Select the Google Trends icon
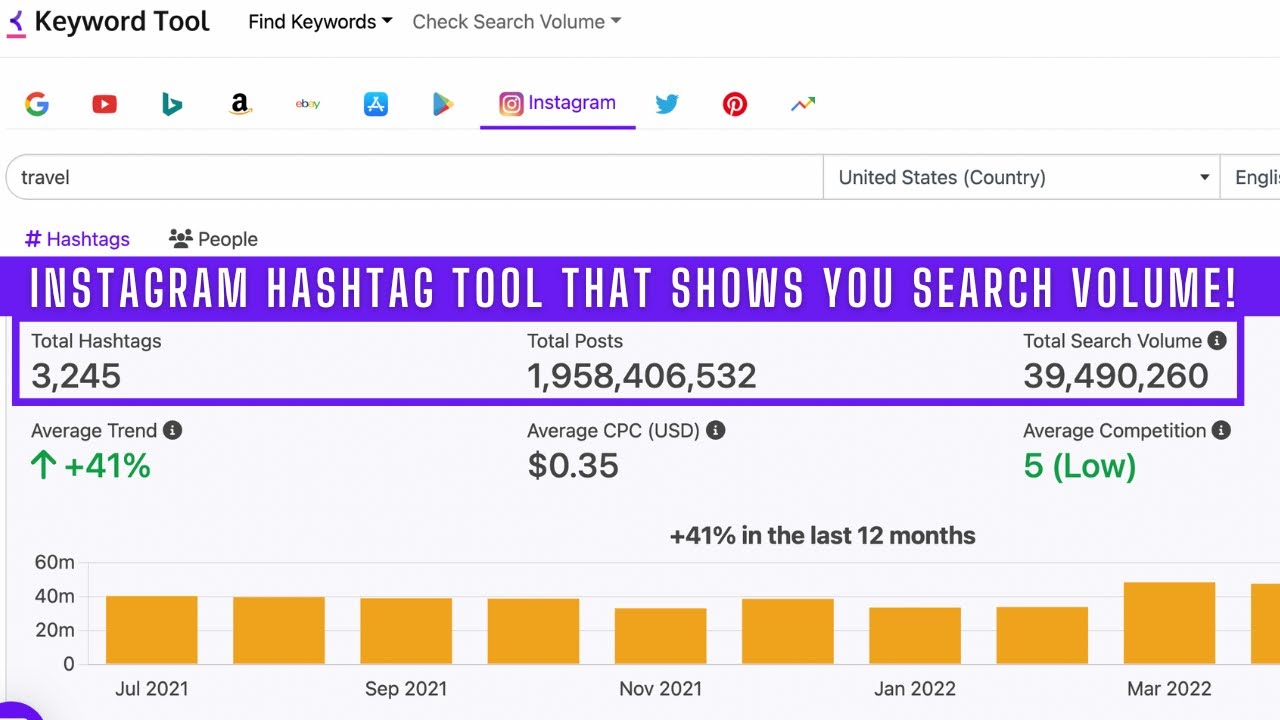1280x720 pixels. coord(803,104)
